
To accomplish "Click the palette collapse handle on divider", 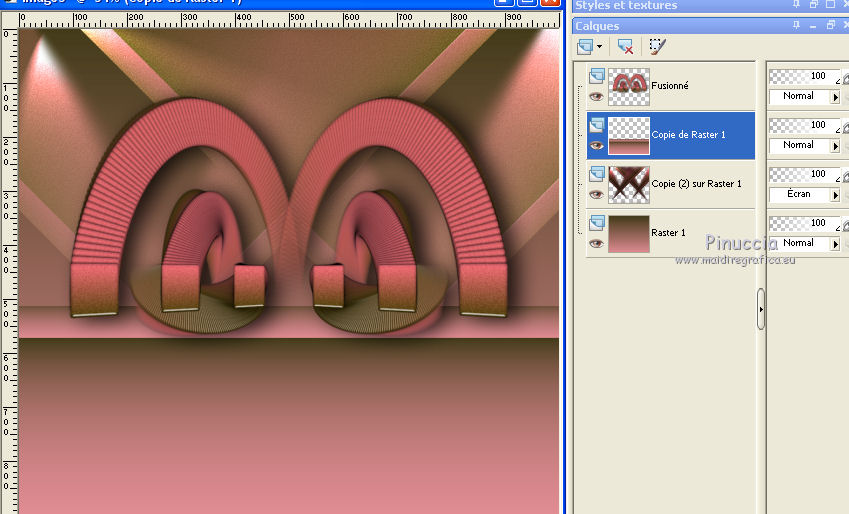I will 761,310.
